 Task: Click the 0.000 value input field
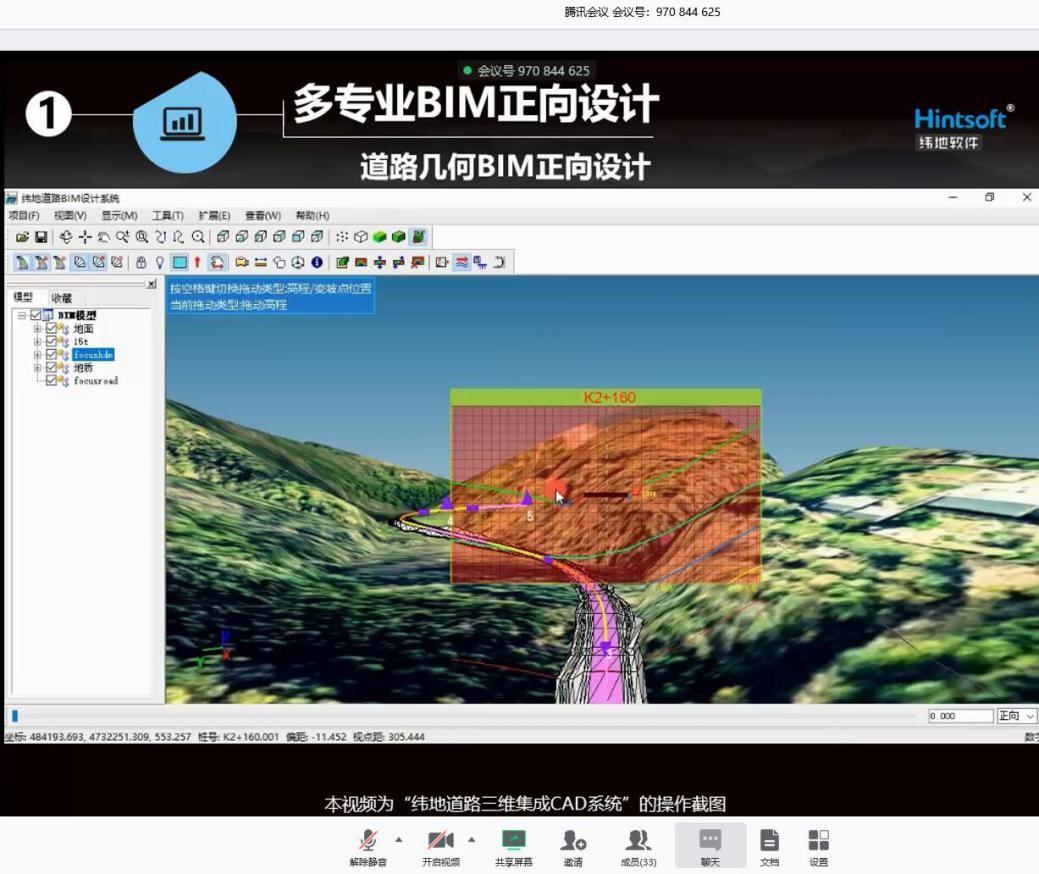click(959, 716)
